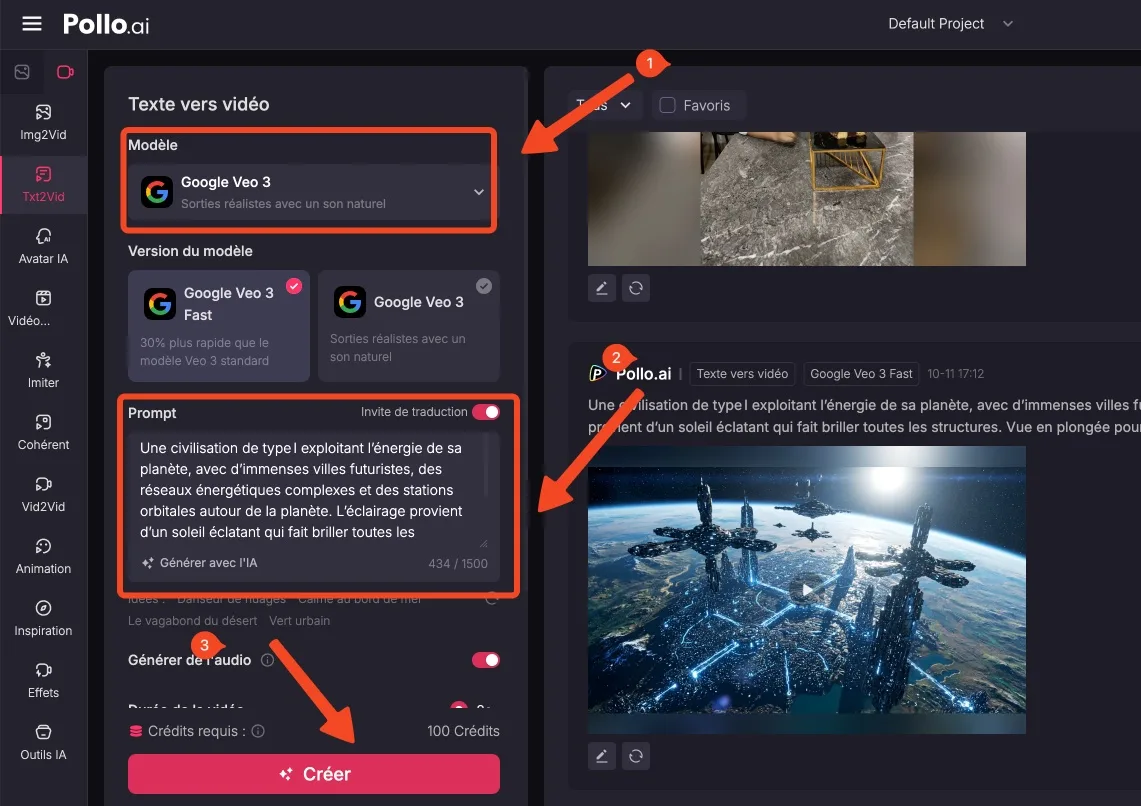Viewport: 1141px width, 806px height.
Task: Open Animation tool in sidebar
Action: (43, 556)
